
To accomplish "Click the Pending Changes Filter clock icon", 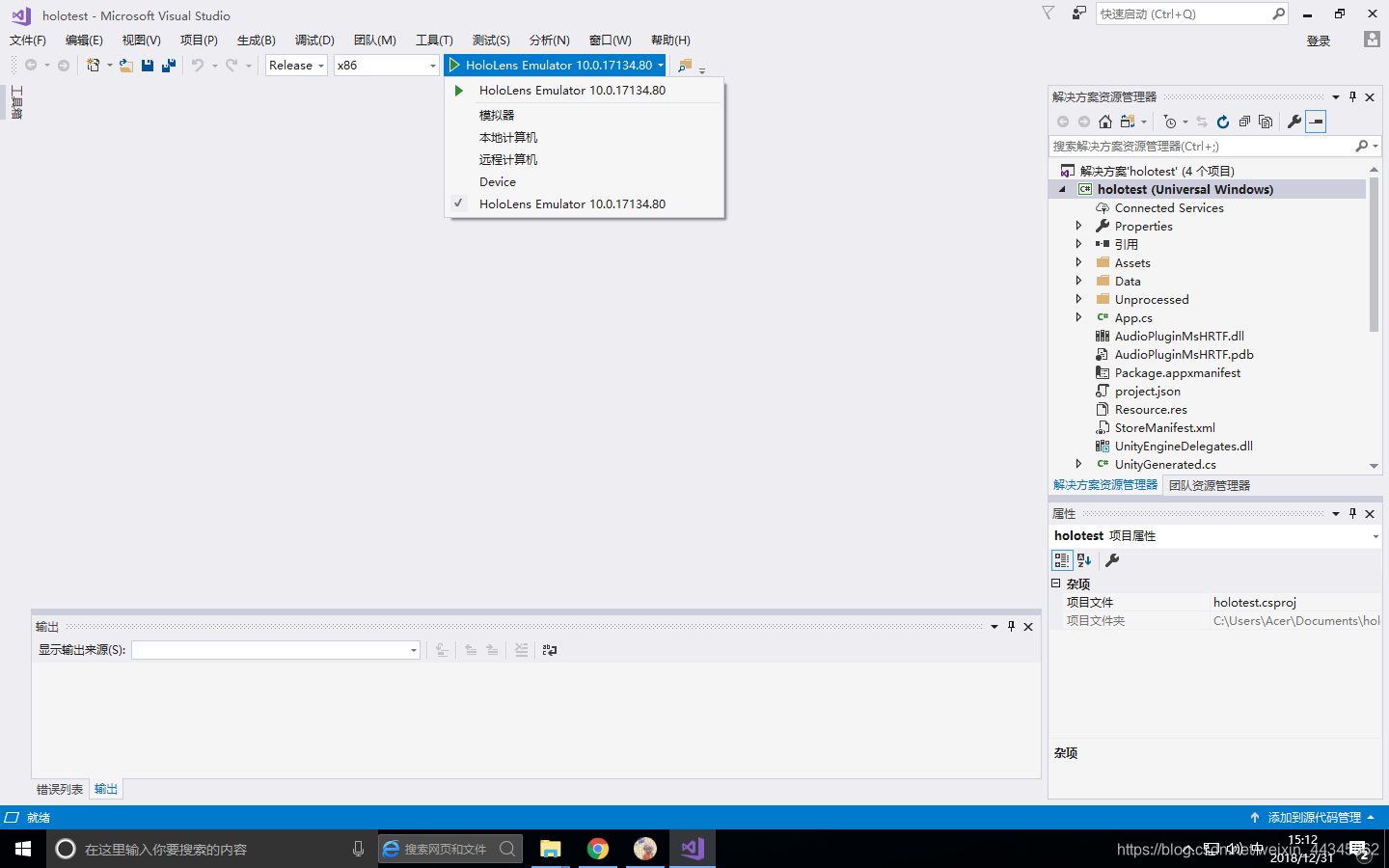I will coord(1170,122).
